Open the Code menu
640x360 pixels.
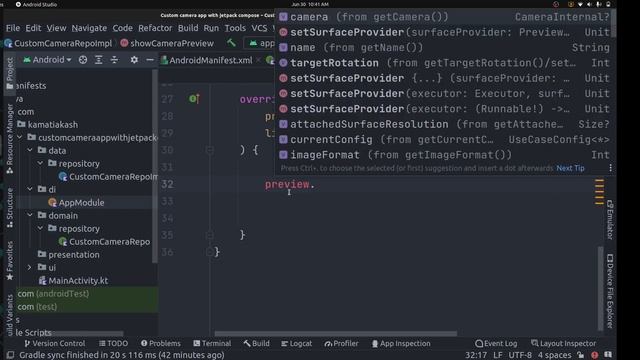(x=122, y=28)
